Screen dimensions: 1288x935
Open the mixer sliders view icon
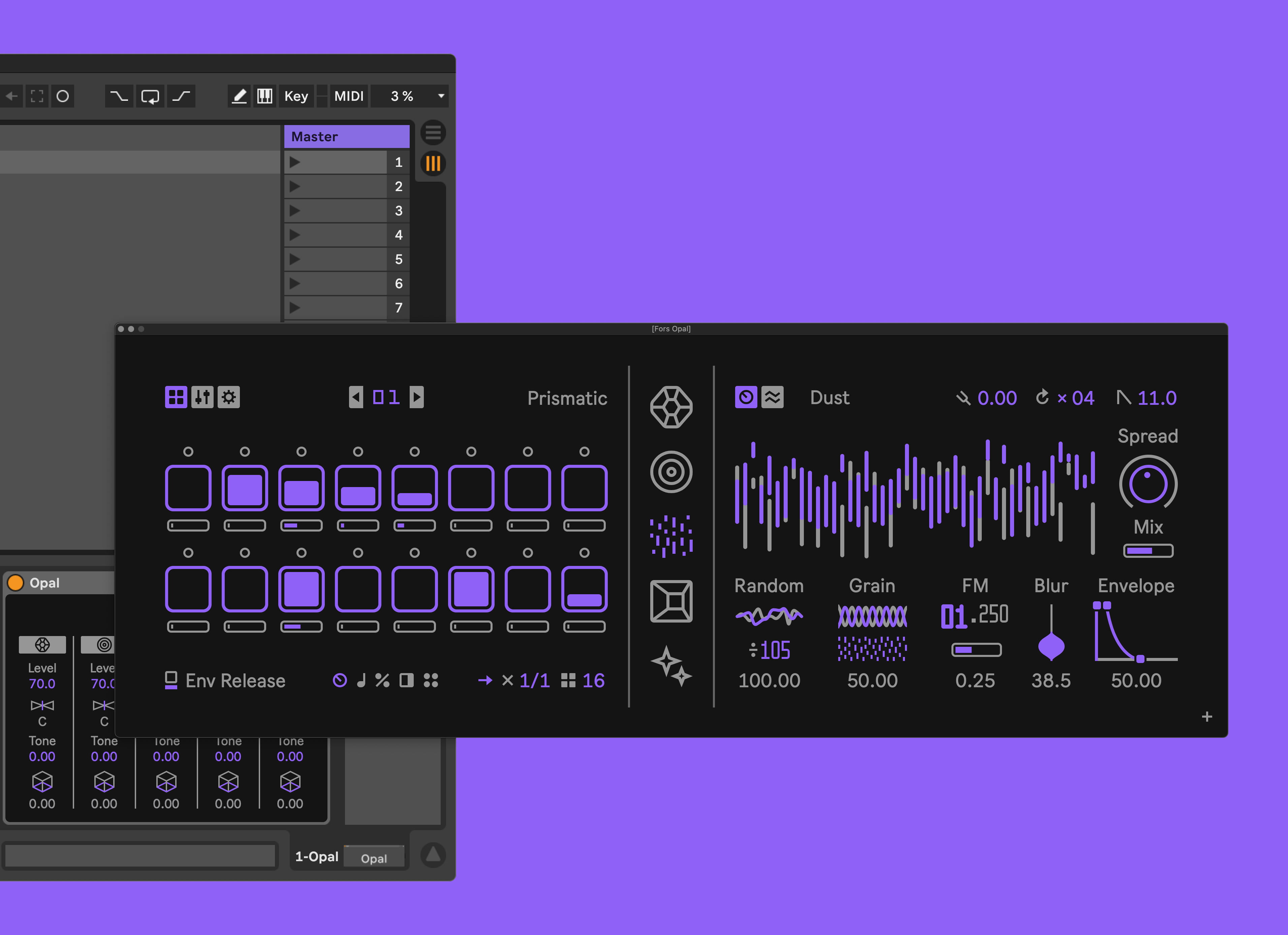pos(202,397)
